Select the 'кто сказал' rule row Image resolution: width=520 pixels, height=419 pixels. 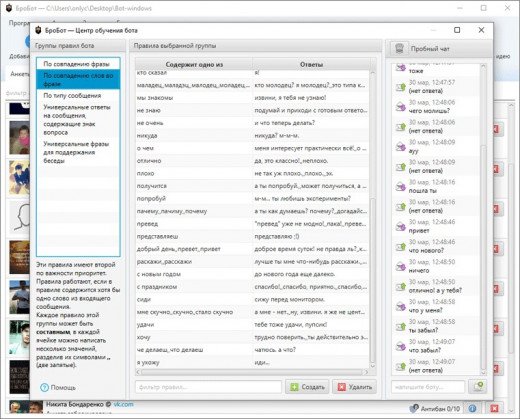coord(194,73)
